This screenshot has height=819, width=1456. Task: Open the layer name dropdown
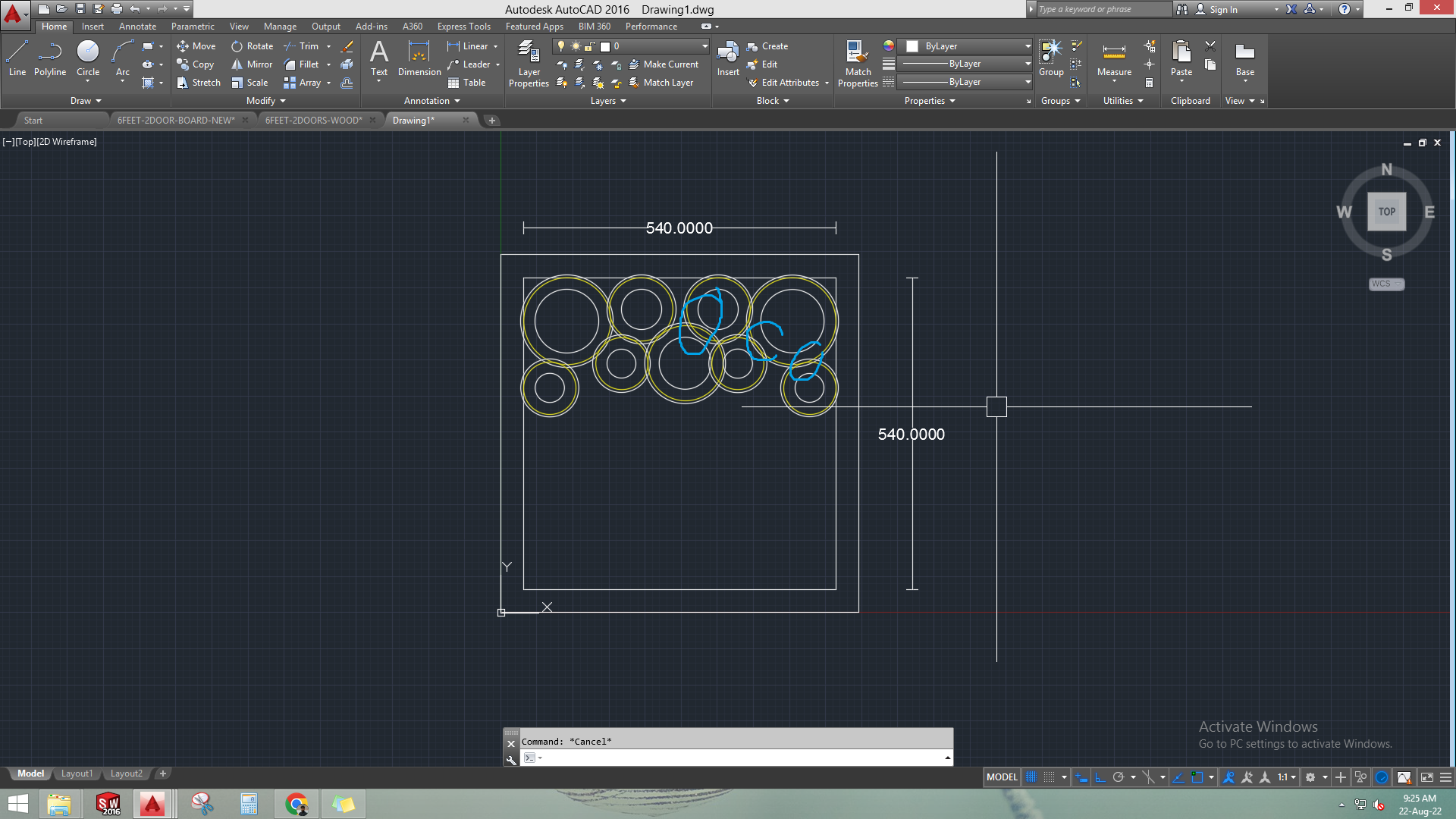[704, 46]
